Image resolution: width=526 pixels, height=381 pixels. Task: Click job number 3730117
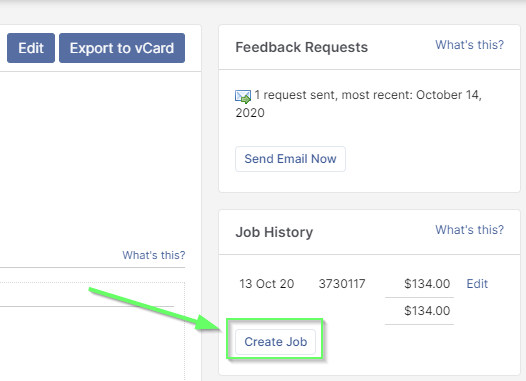point(342,284)
